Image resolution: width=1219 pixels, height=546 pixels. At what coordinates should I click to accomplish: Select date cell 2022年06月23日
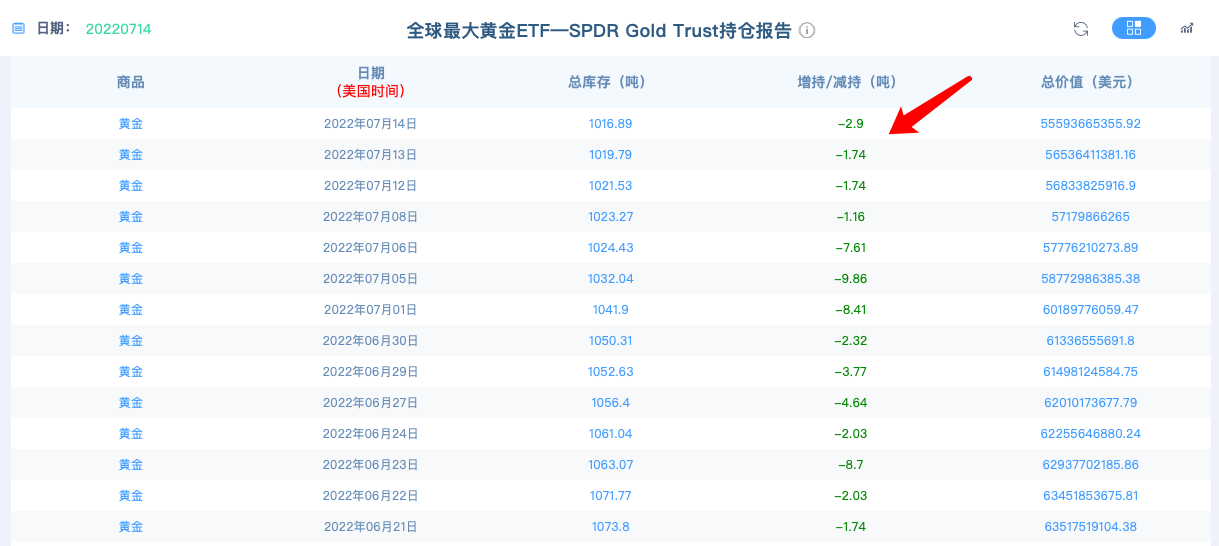coord(370,465)
